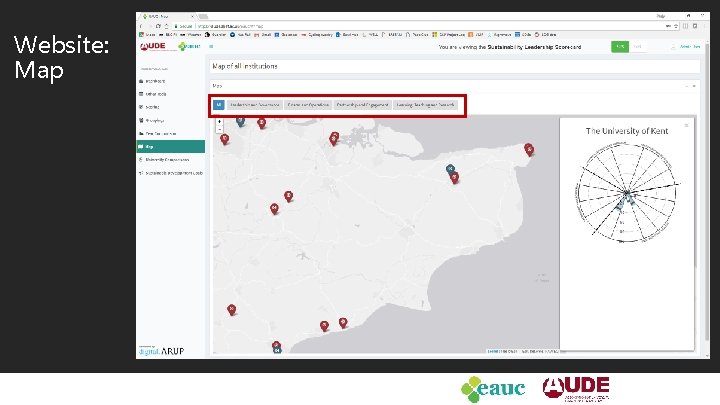The image size is (720, 405).
Task: Select red pin at Kent's northeast tip
Action: 529,150
